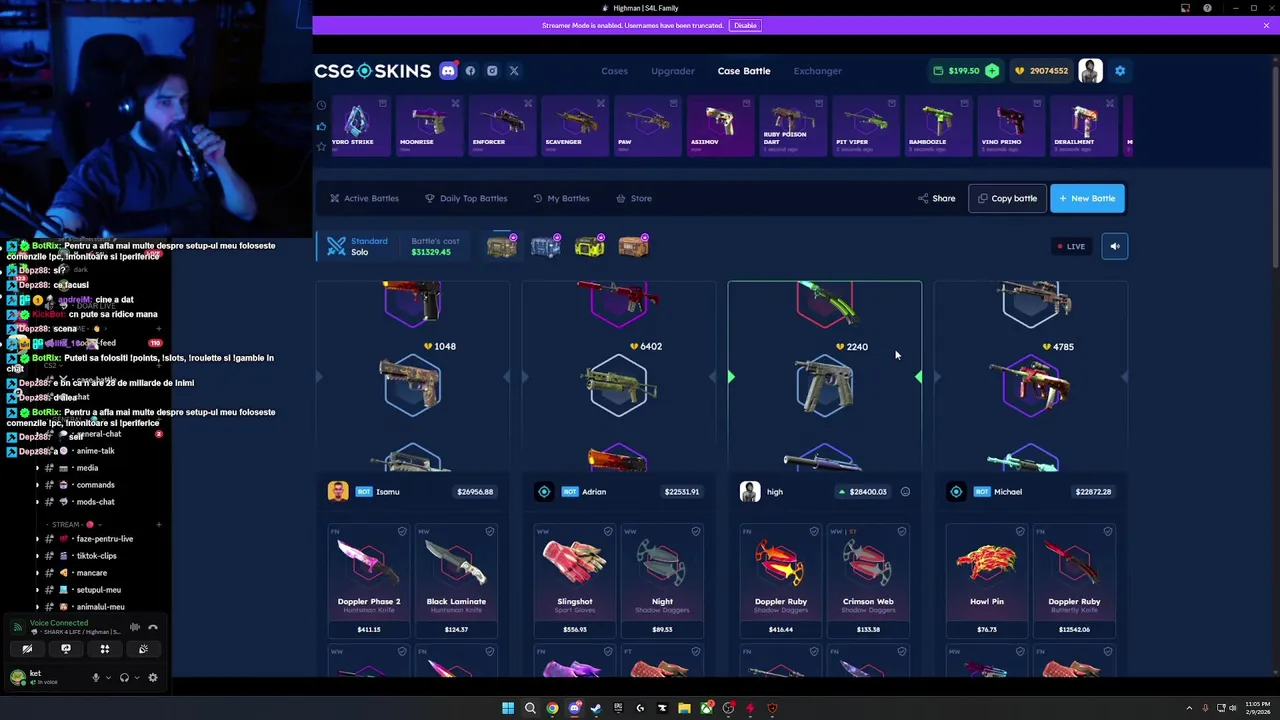Open the Instagram social icon

[x=492, y=71]
